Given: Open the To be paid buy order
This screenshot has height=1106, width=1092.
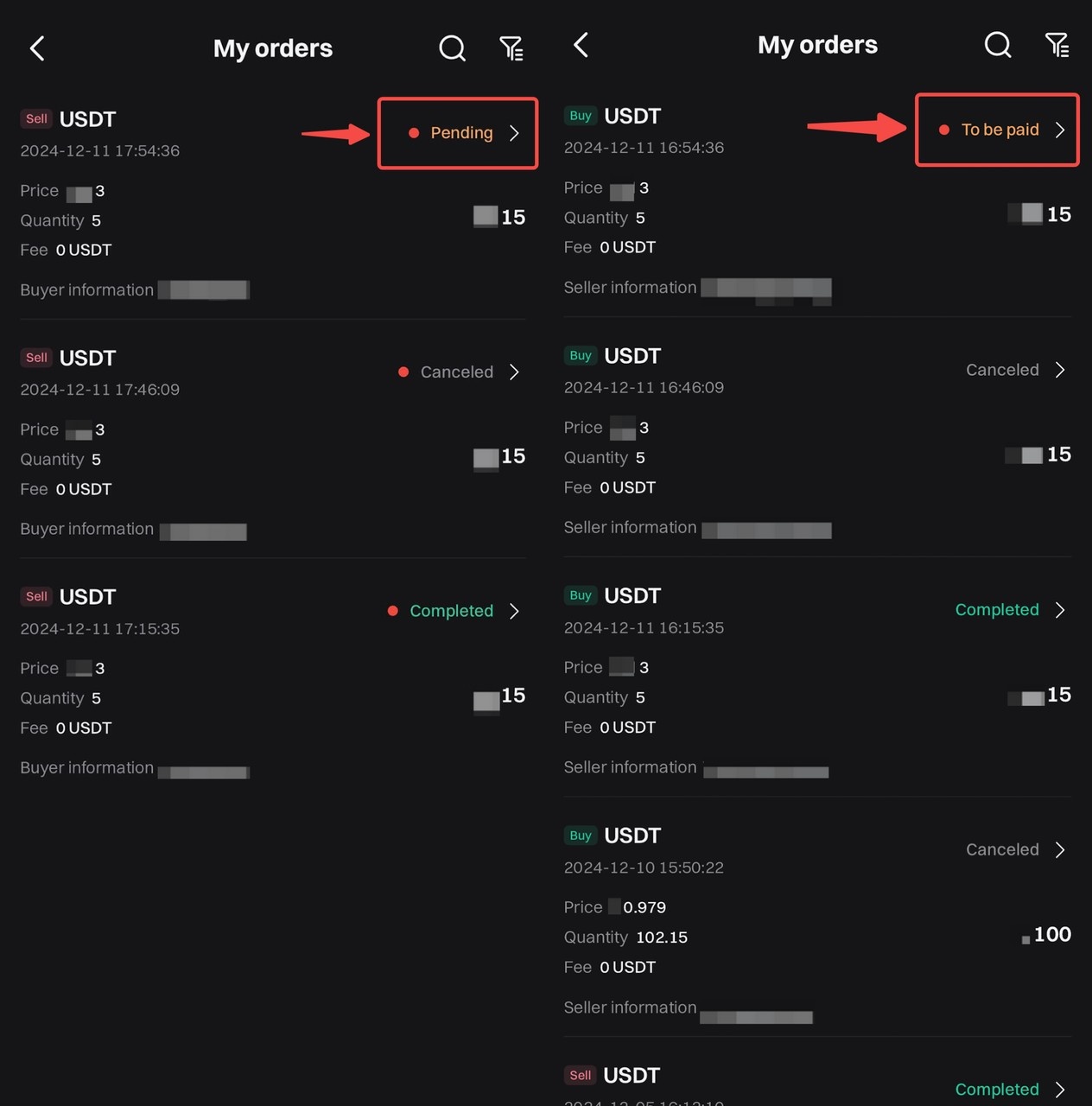Looking at the screenshot, I should (1000, 130).
